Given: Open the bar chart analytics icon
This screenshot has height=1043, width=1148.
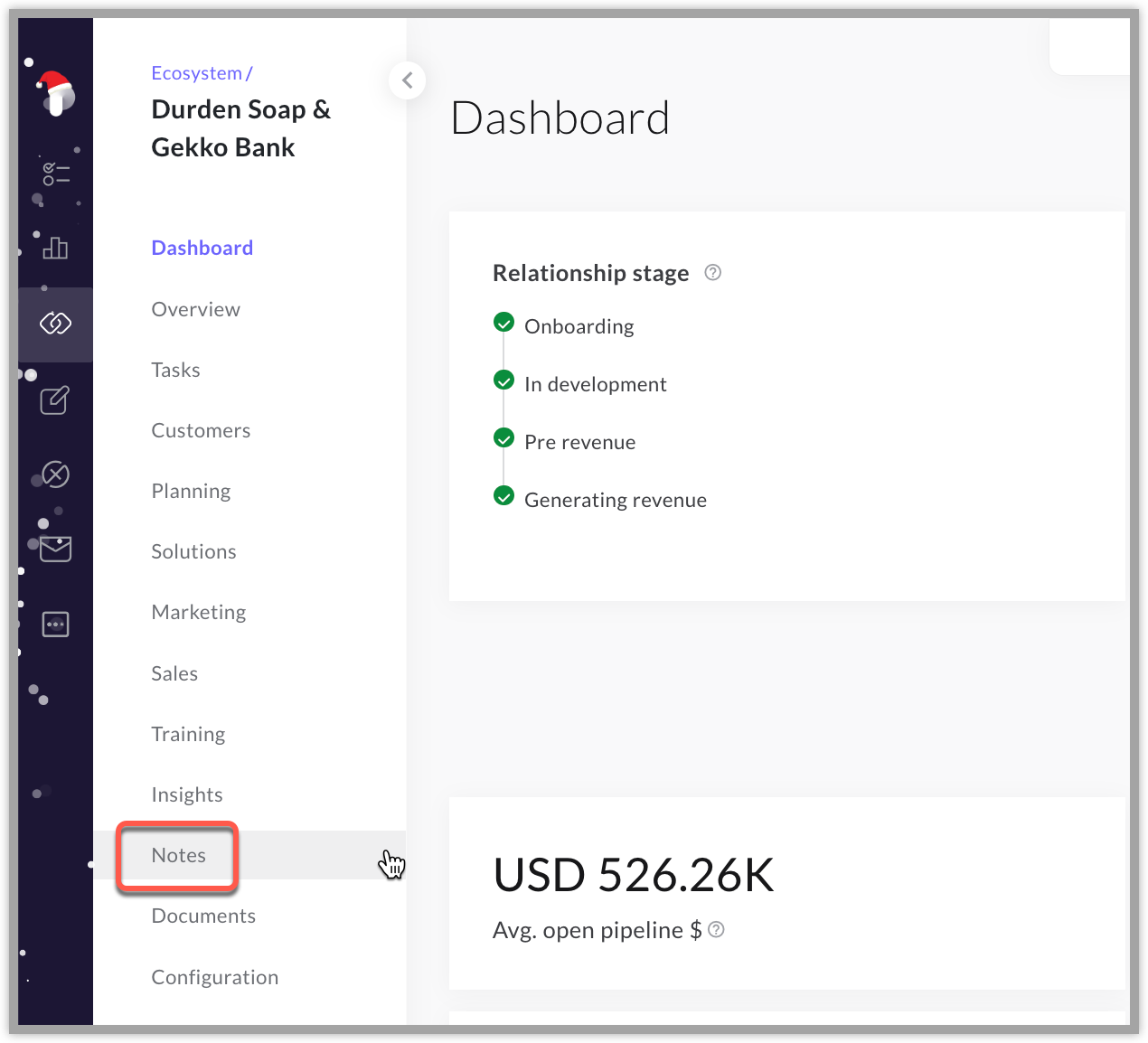Looking at the screenshot, I should coord(55,248).
